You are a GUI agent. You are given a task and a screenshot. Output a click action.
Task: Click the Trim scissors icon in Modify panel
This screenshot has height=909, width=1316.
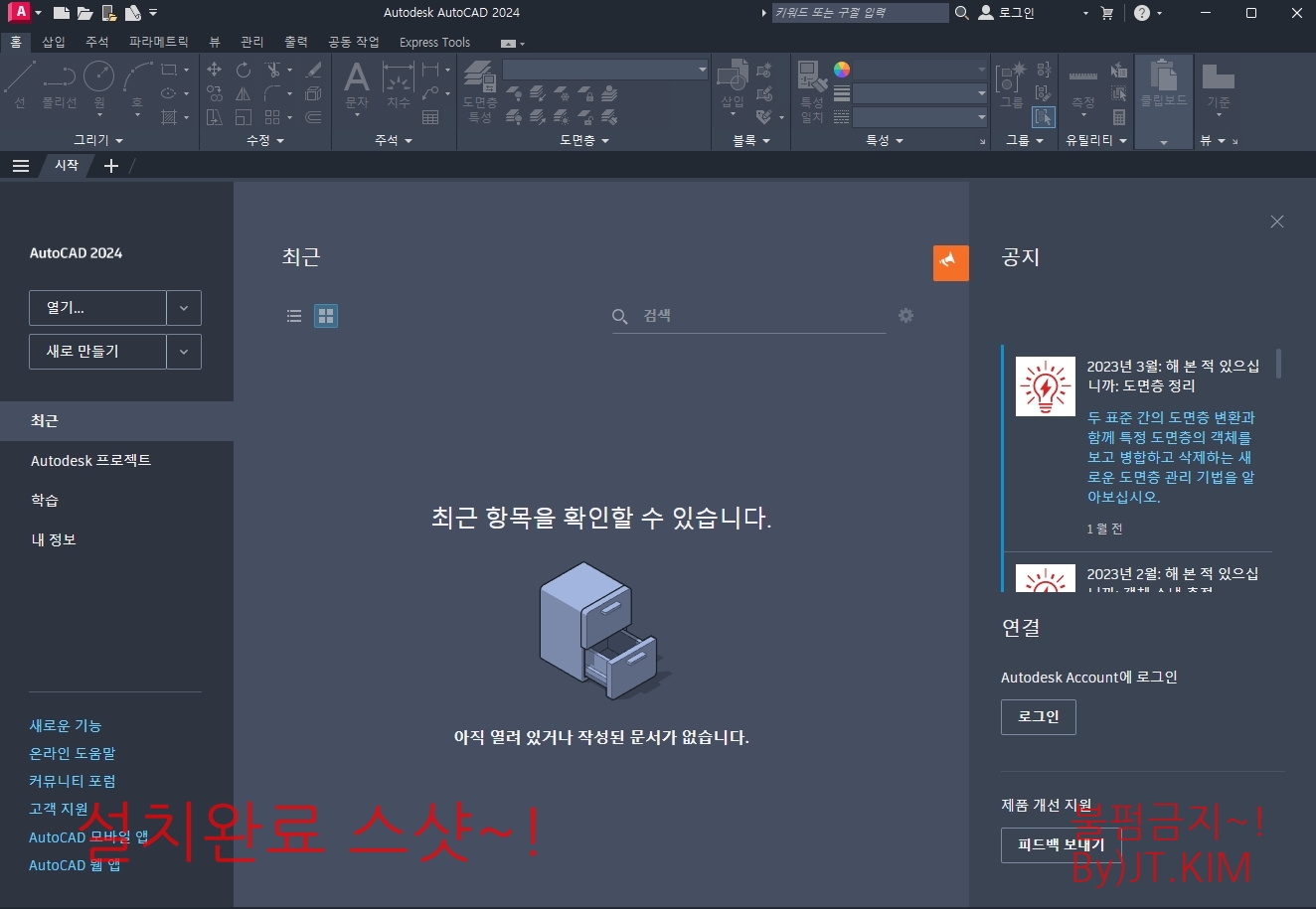[x=272, y=70]
